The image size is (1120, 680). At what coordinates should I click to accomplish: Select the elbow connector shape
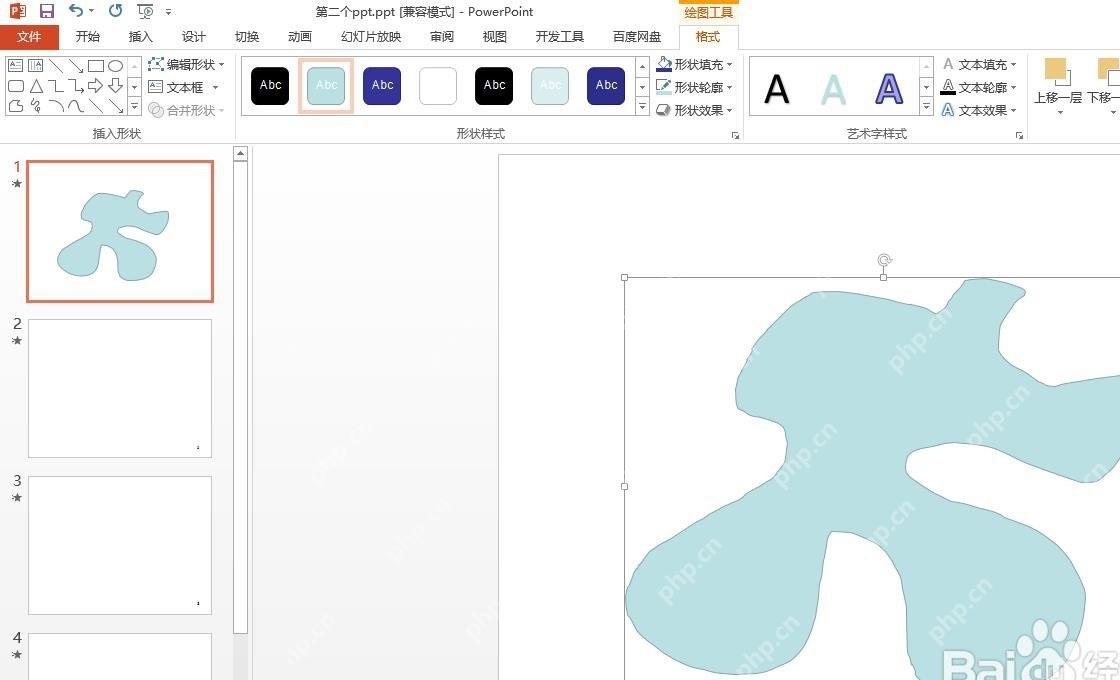(56, 86)
